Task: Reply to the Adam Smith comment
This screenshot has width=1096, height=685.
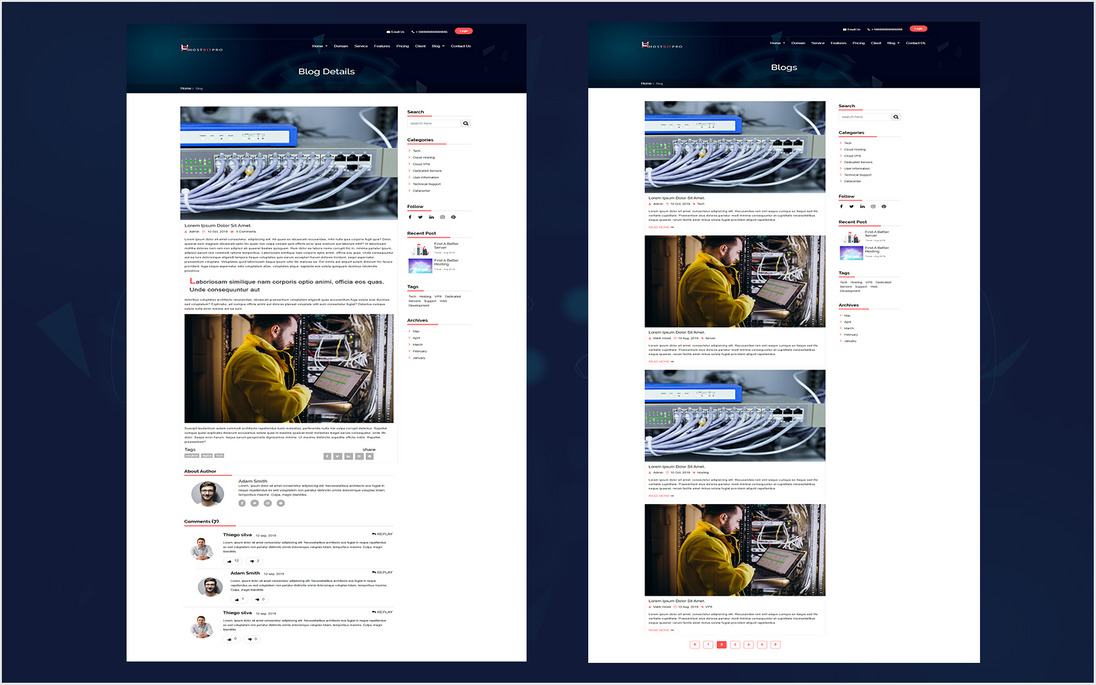Action: click(x=382, y=572)
